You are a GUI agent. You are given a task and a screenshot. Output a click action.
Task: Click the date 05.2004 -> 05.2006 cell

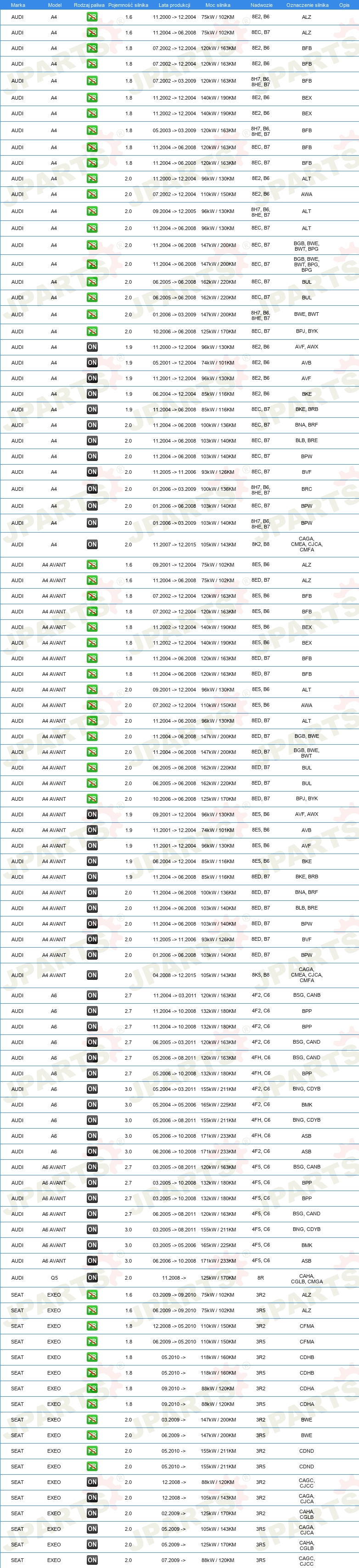[174, 1104]
